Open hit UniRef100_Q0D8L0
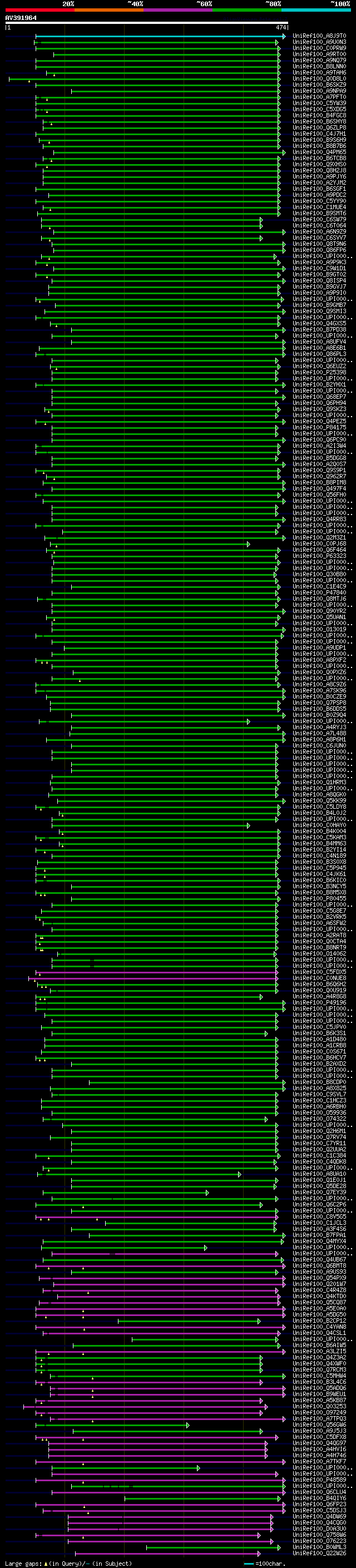This screenshot has height=1568, width=356. (x=319, y=78)
